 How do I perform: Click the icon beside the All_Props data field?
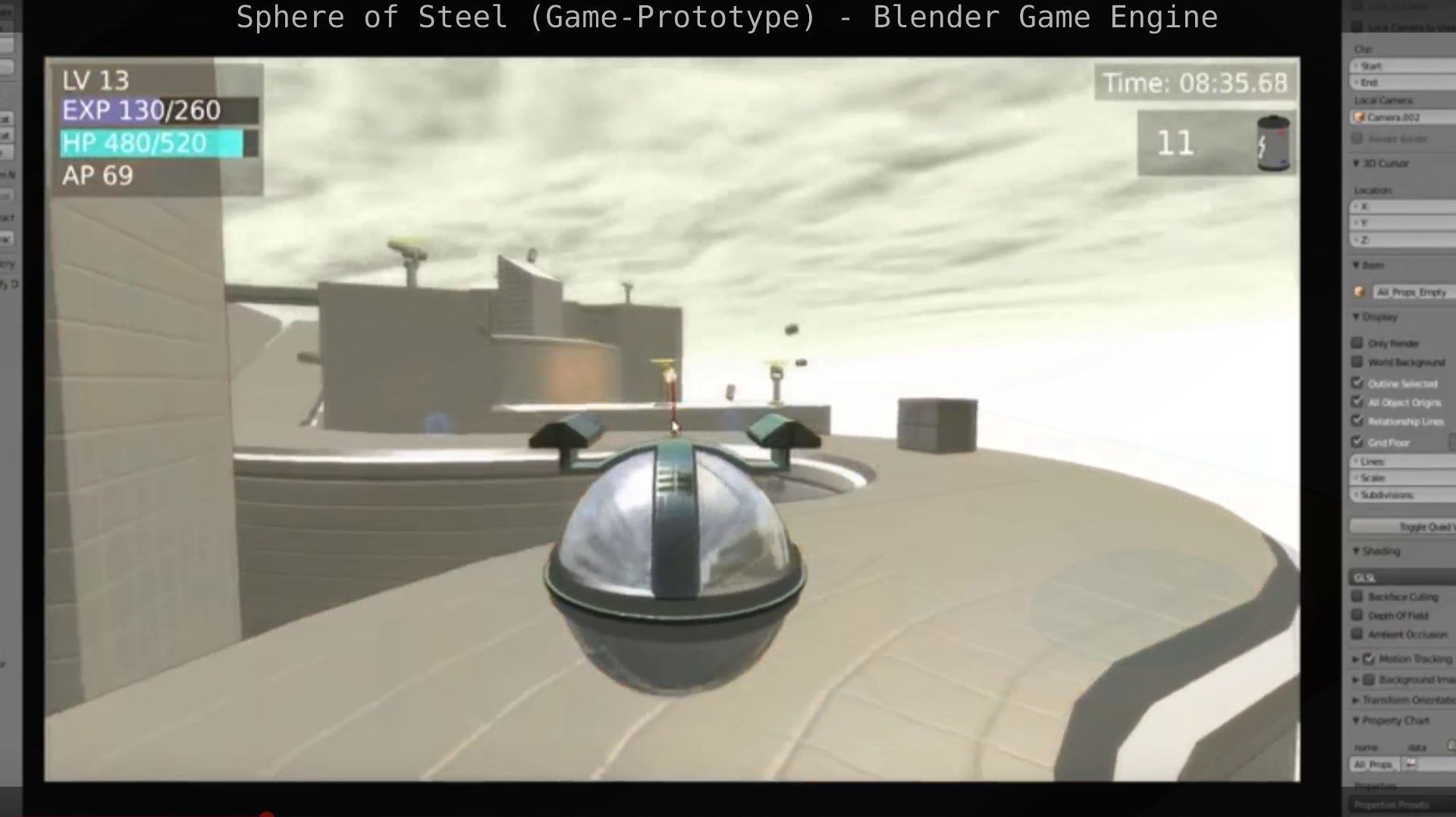tap(1411, 764)
